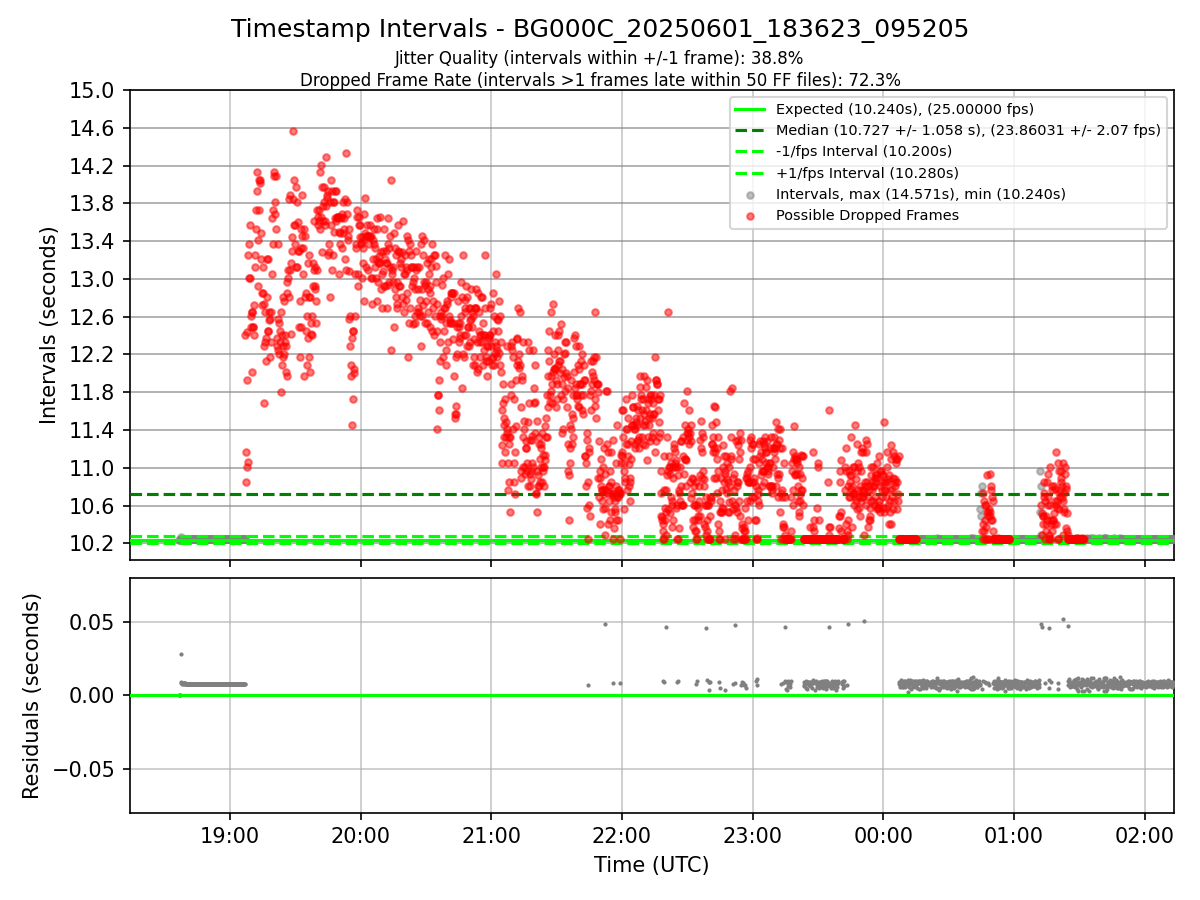Click legend entry '+1/fps Interval (10.280s)'
The image size is (1200, 900).
click(x=867, y=172)
